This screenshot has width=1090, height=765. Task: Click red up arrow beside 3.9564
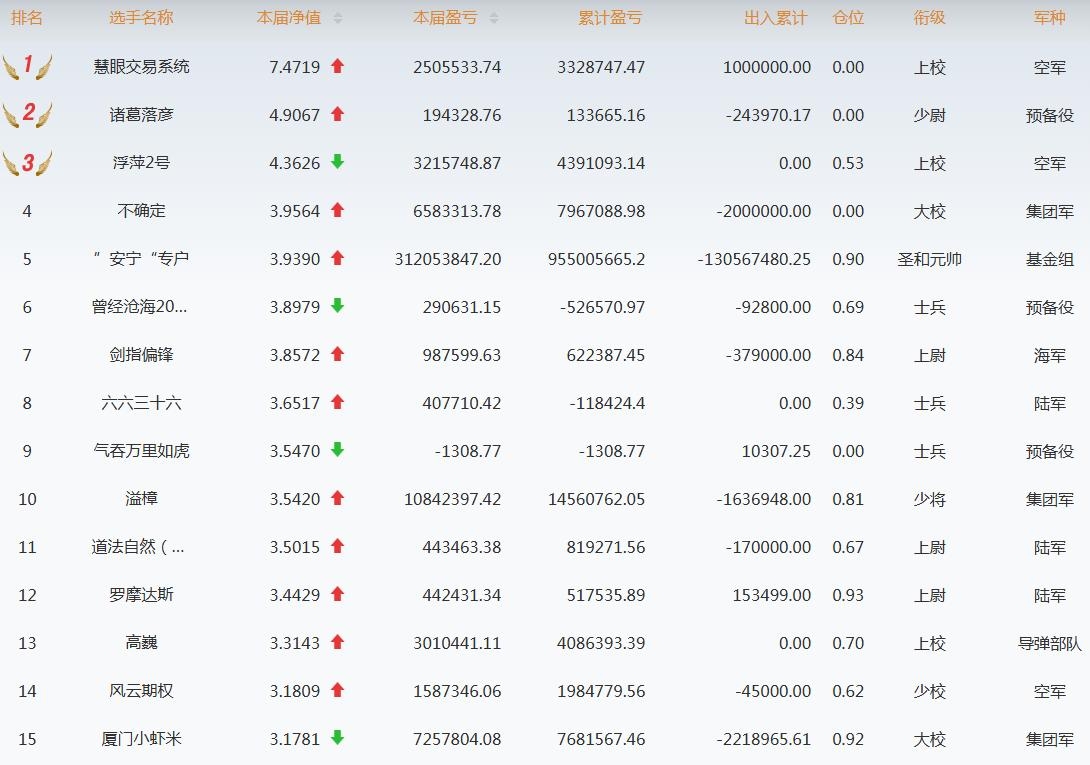click(337, 210)
